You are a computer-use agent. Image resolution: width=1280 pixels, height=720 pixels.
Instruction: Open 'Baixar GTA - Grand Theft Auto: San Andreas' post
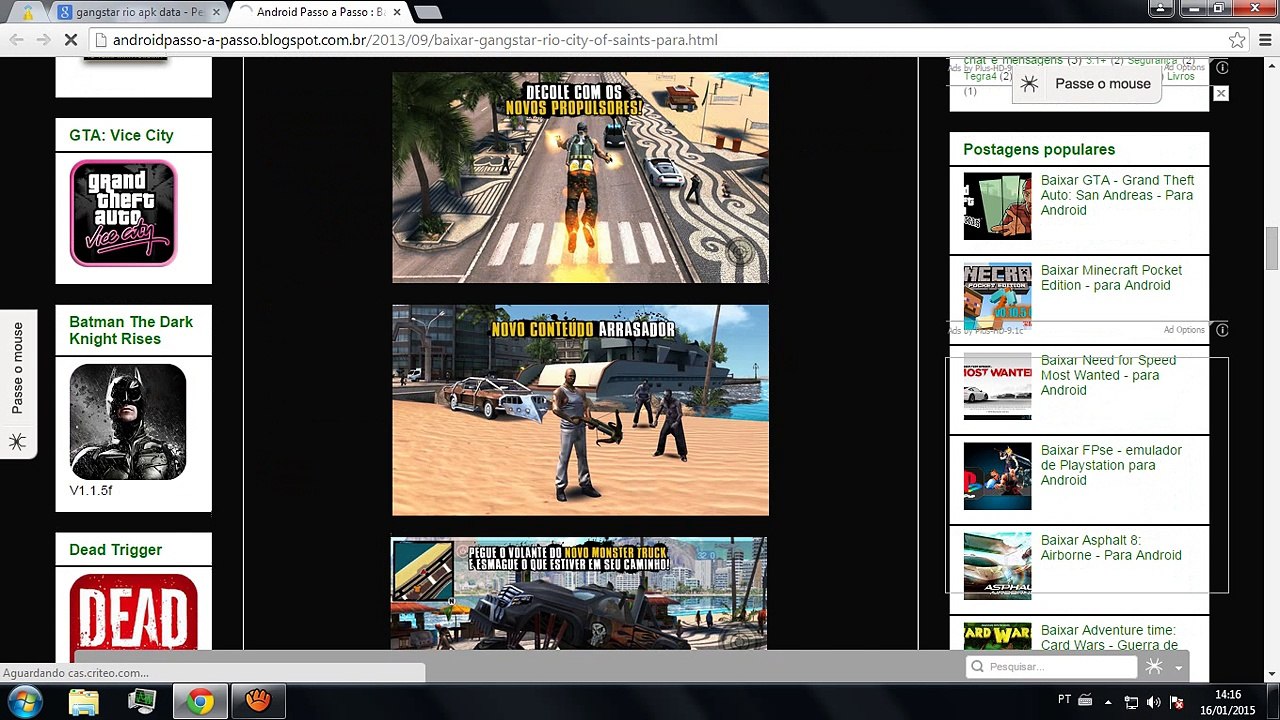[1117, 195]
